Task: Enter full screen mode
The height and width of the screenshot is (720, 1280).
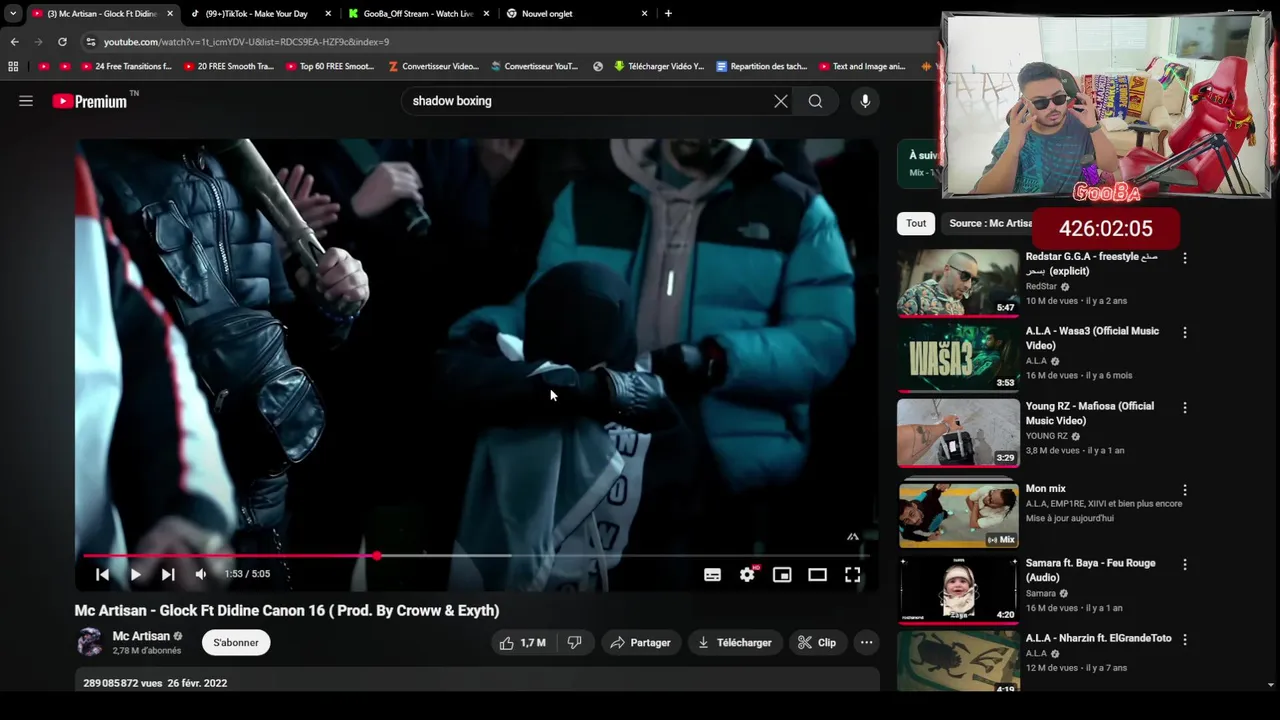Action: click(x=852, y=575)
